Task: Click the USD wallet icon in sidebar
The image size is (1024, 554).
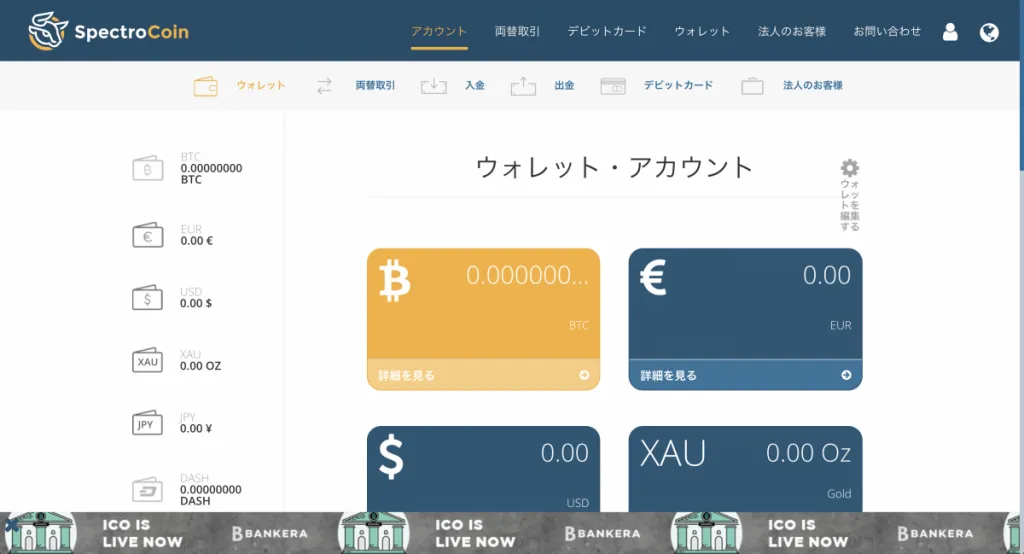Action: (148, 298)
